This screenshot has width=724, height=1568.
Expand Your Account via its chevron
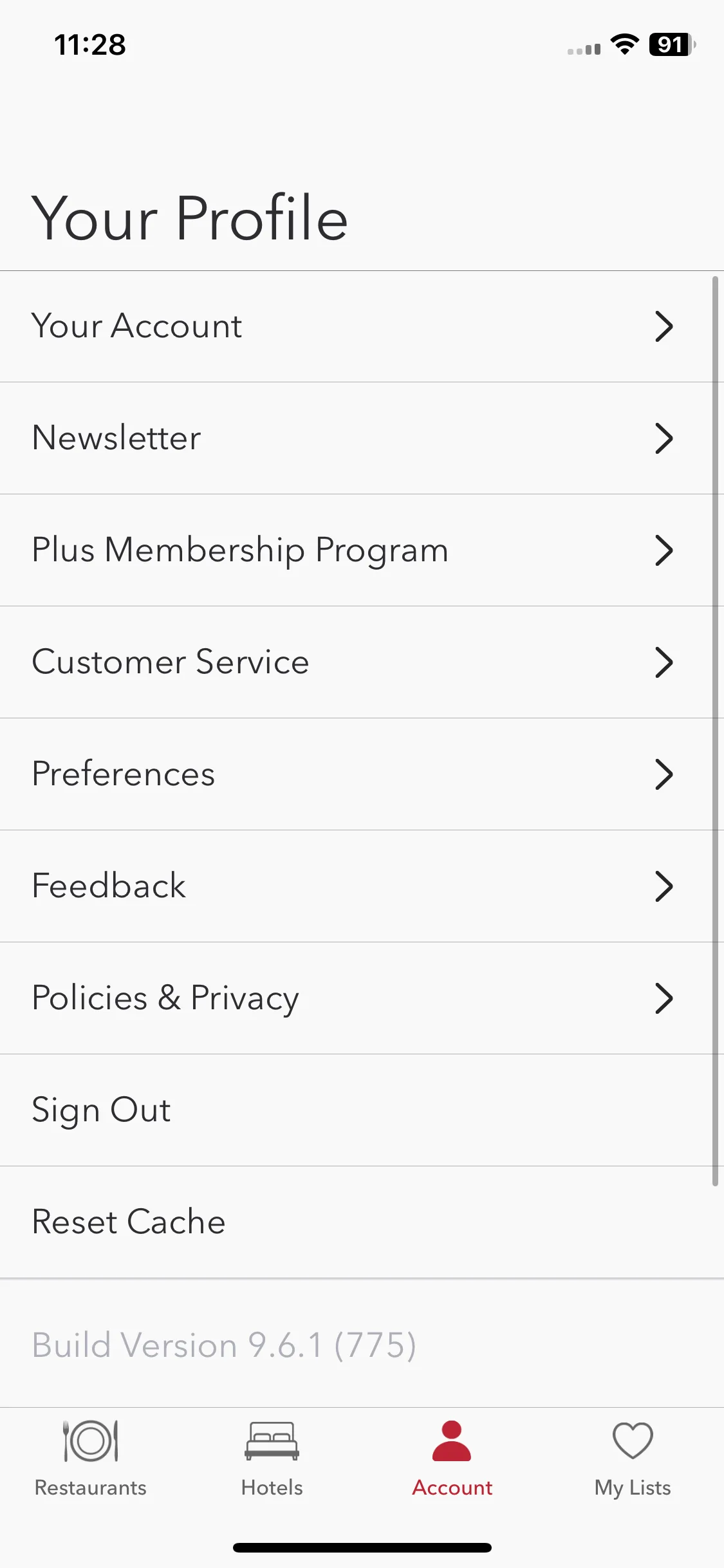pyautogui.click(x=664, y=326)
